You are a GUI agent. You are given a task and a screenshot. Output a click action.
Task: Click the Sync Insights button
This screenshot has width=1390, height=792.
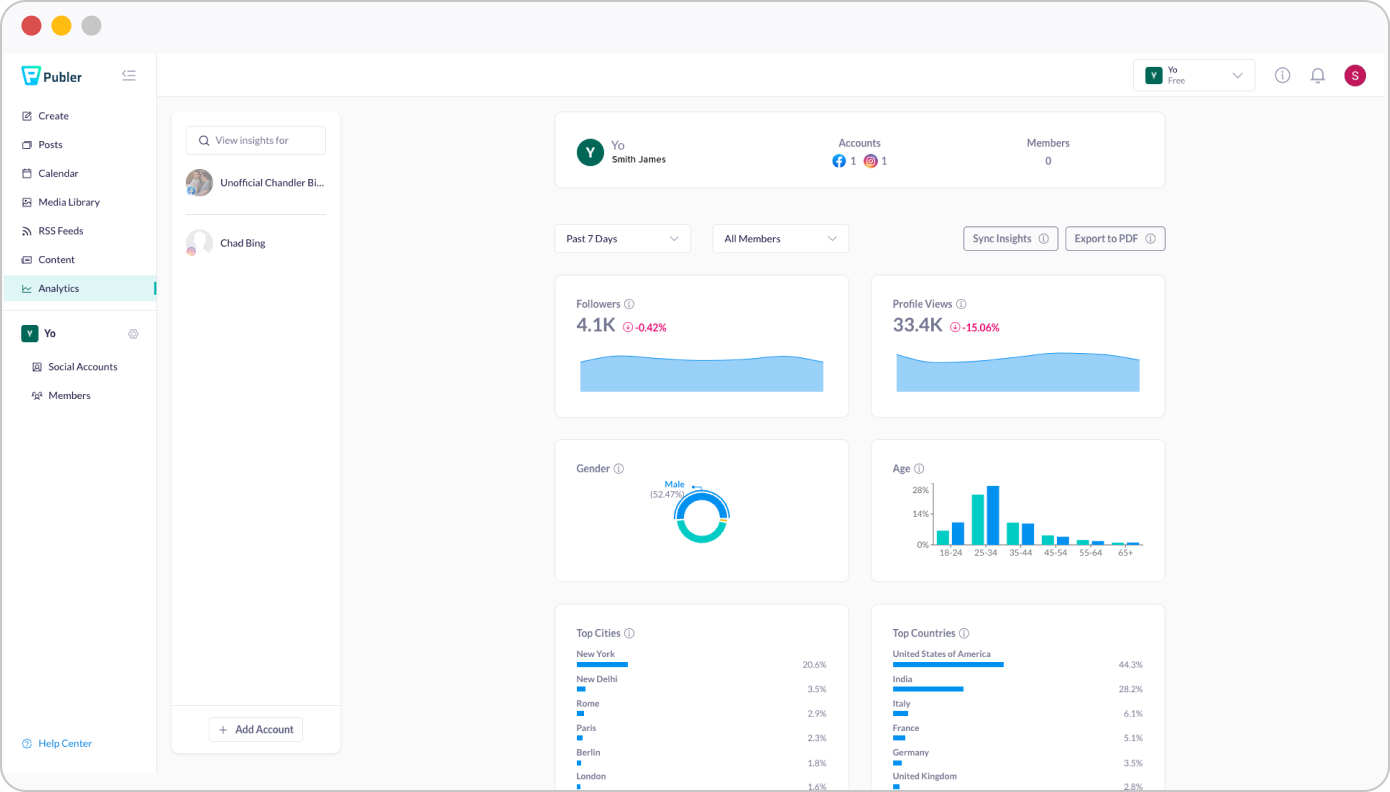pyautogui.click(x=1010, y=238)
